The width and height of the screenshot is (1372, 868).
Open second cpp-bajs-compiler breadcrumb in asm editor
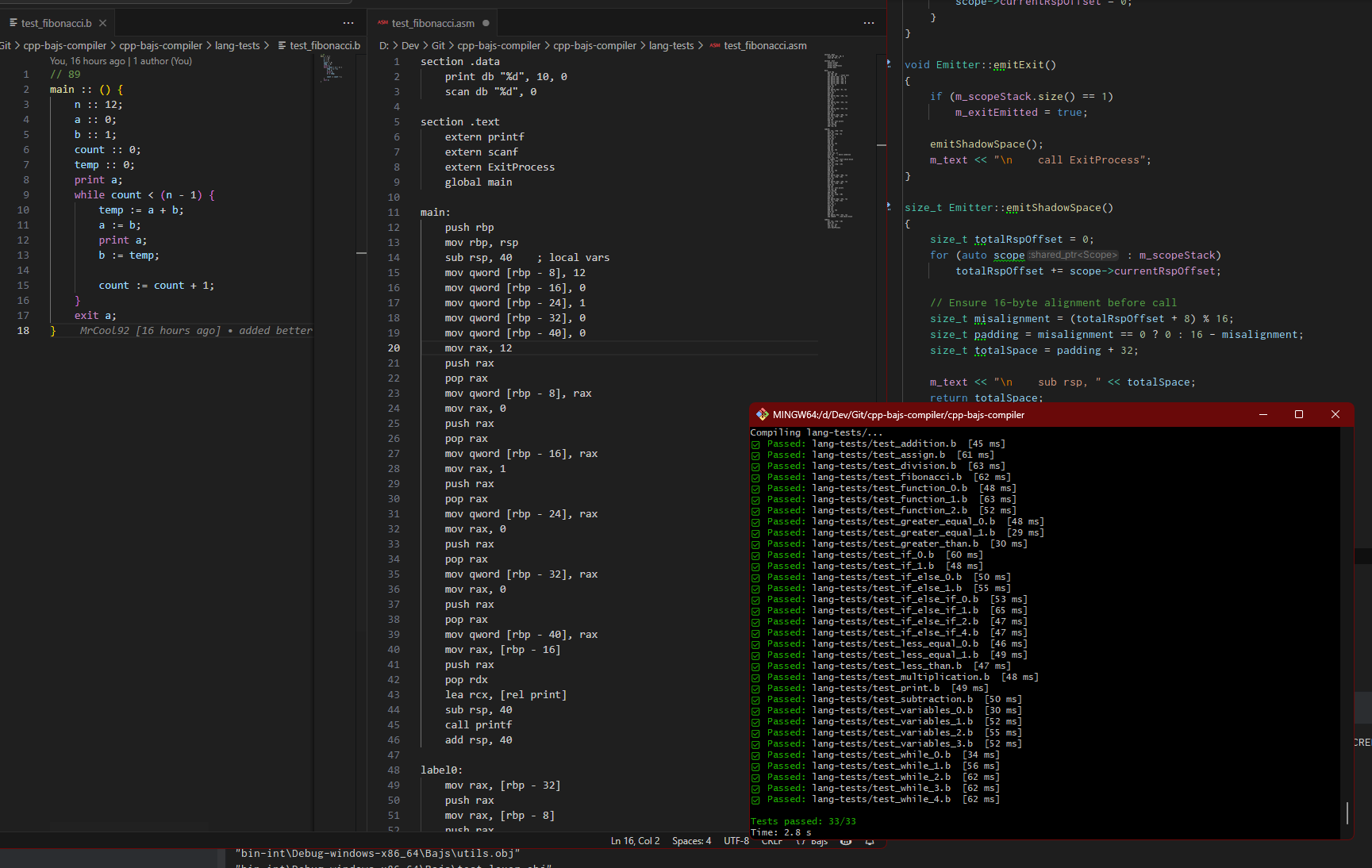click(594, 45)
